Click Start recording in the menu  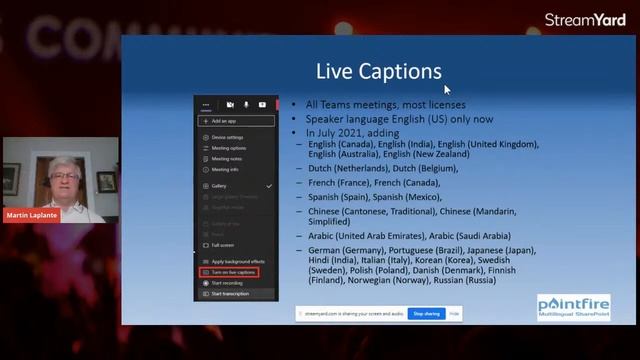pos(236,283)
